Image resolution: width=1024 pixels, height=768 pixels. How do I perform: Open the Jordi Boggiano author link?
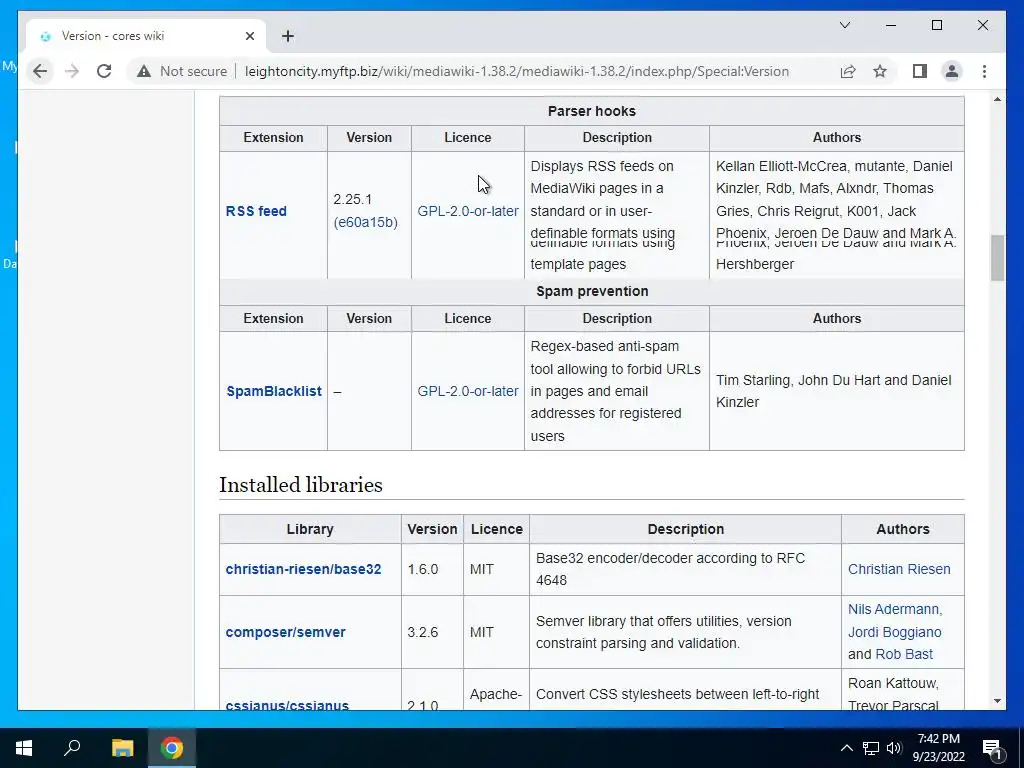(894, 632)
